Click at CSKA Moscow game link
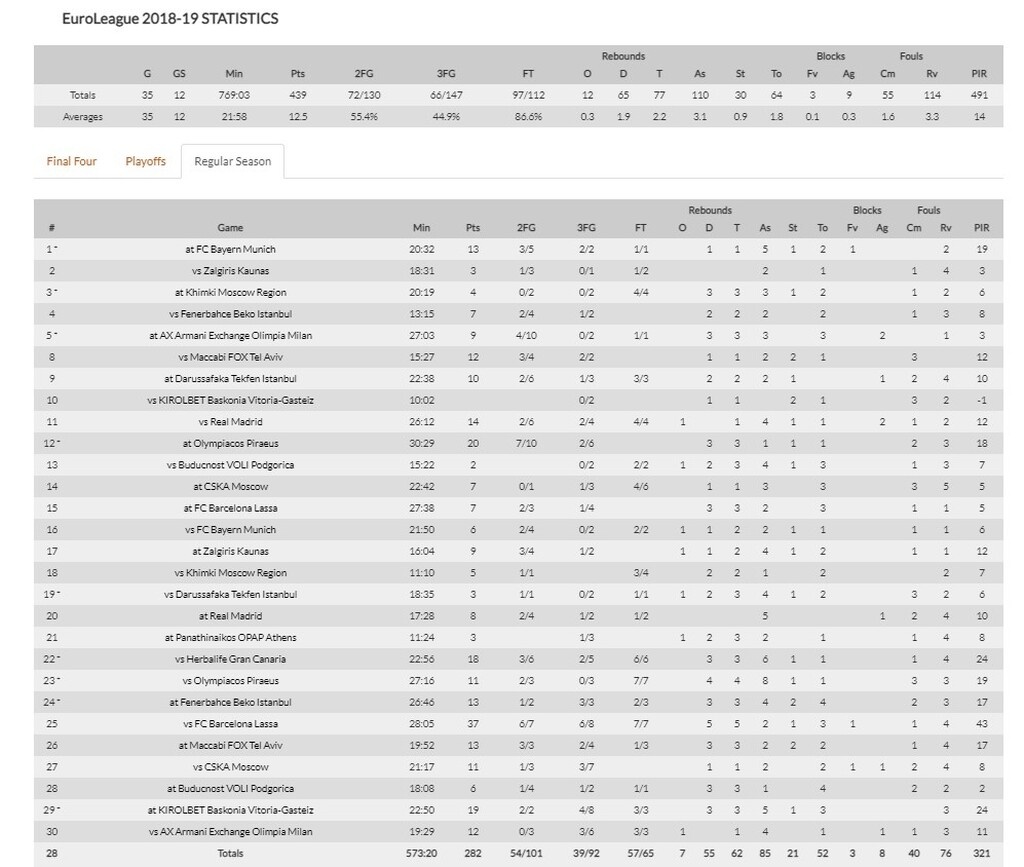The image size is (1024, 867). pos(231,486)
